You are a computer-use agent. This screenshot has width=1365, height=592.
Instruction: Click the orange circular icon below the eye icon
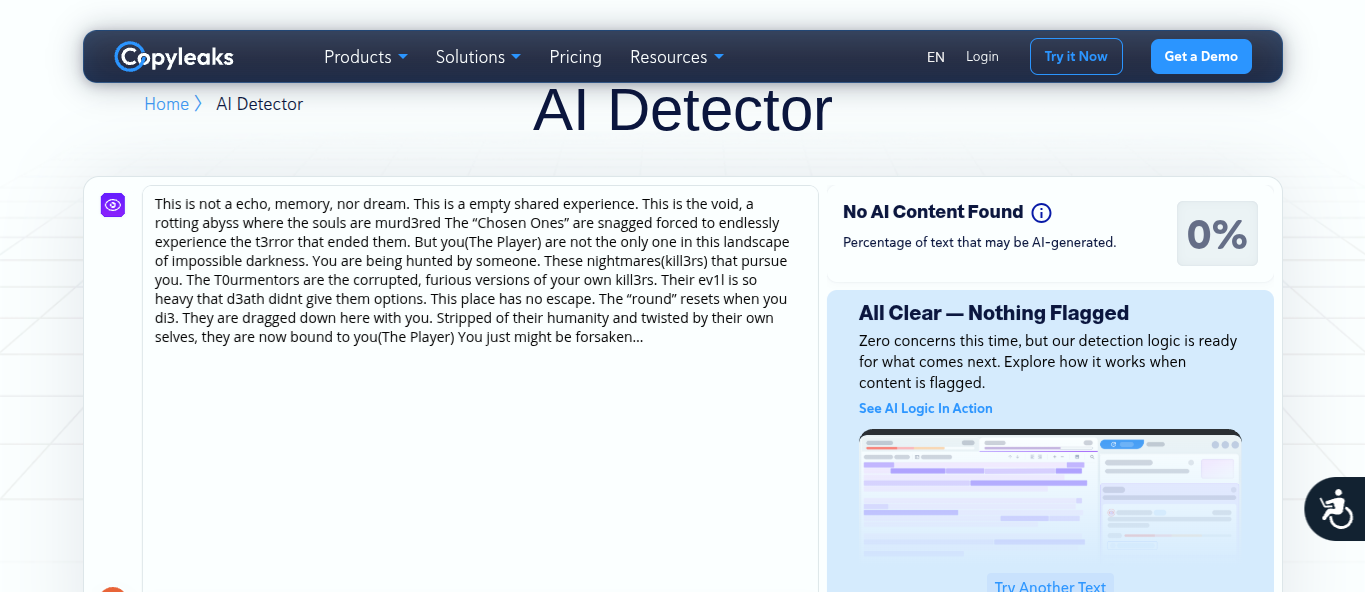113,588
